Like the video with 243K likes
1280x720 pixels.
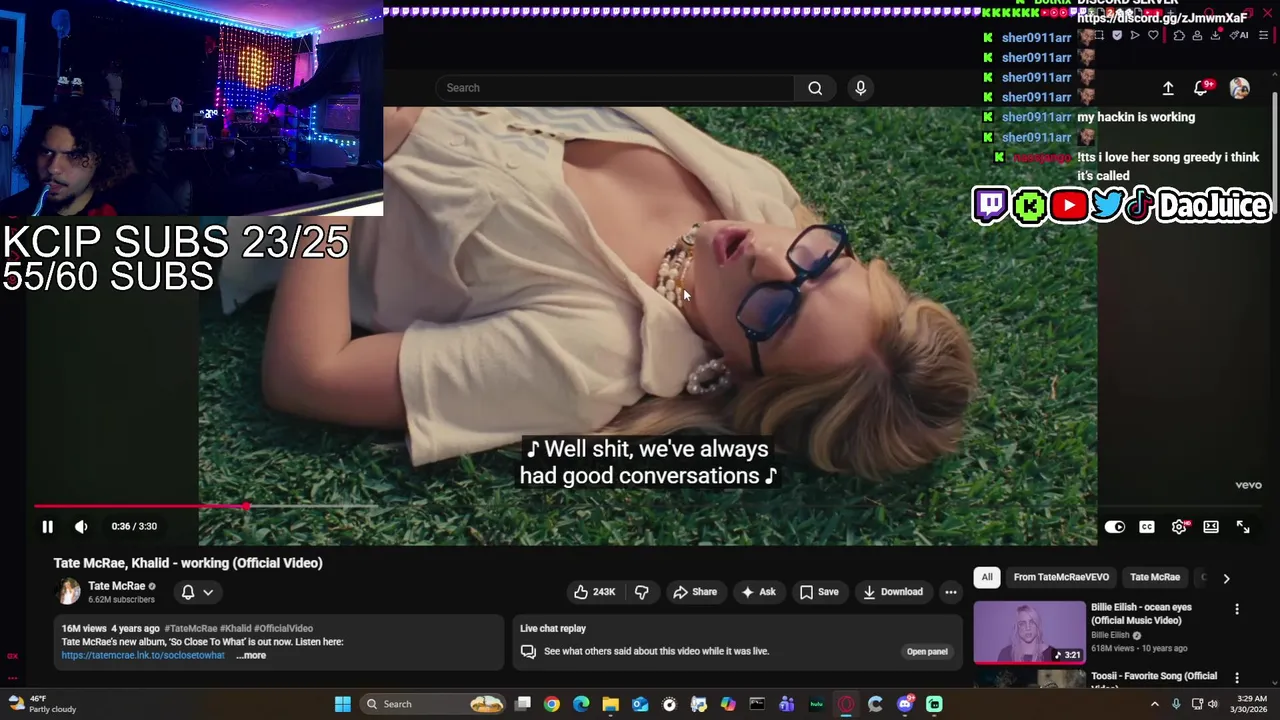pos(594,592)
